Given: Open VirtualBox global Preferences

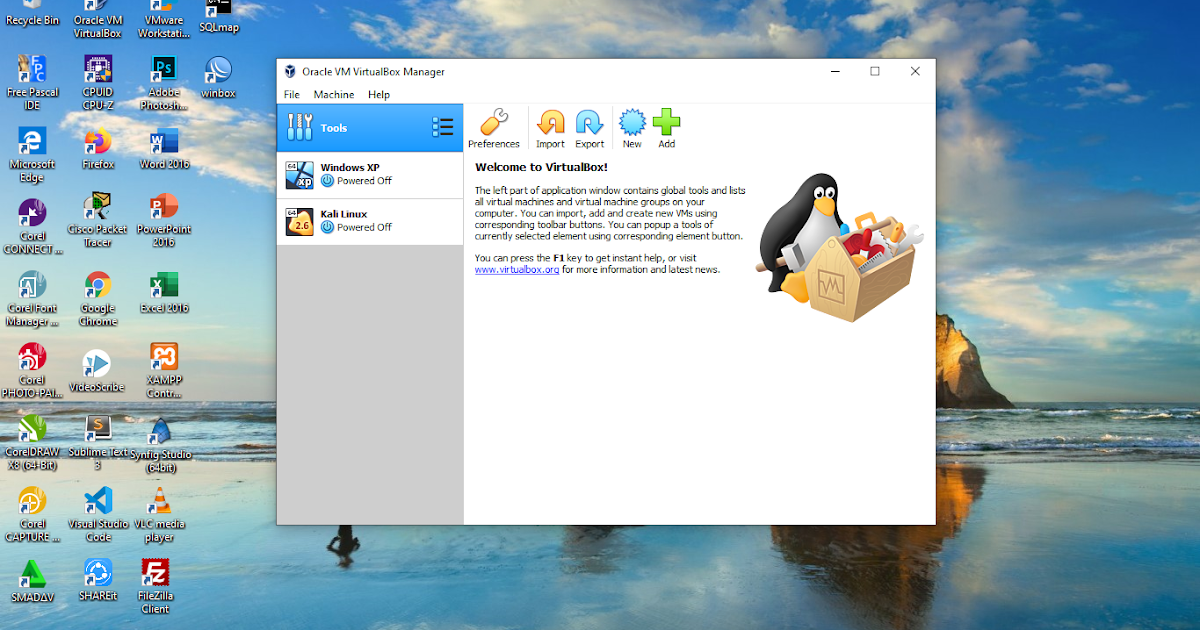Looking at the screenshot, I should [x=494, y=127].
